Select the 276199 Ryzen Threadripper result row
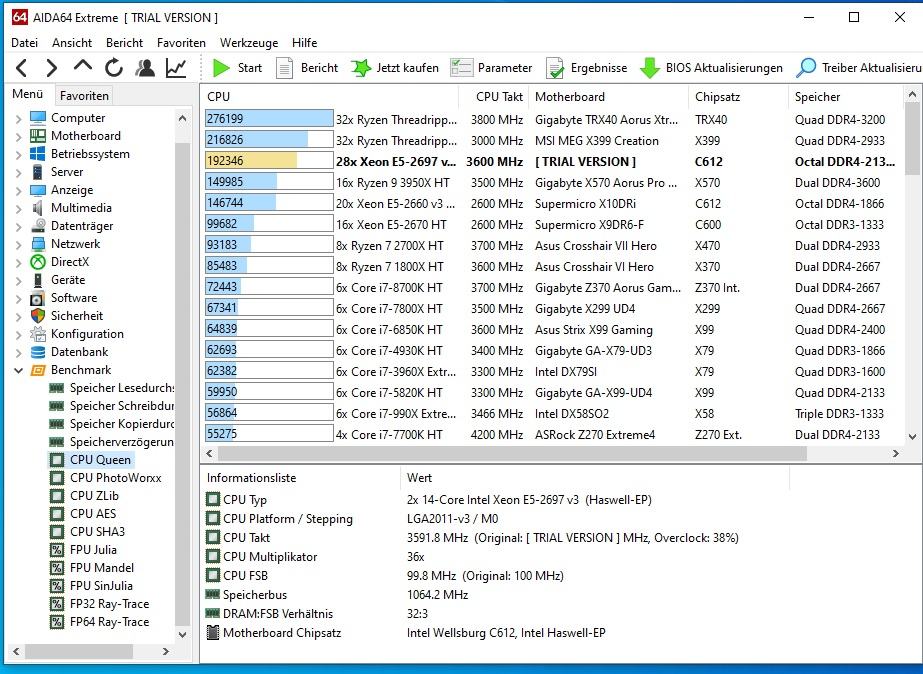The height and width of the screenshot is (674, 923). pyautogui.click(x=553, y=119)
